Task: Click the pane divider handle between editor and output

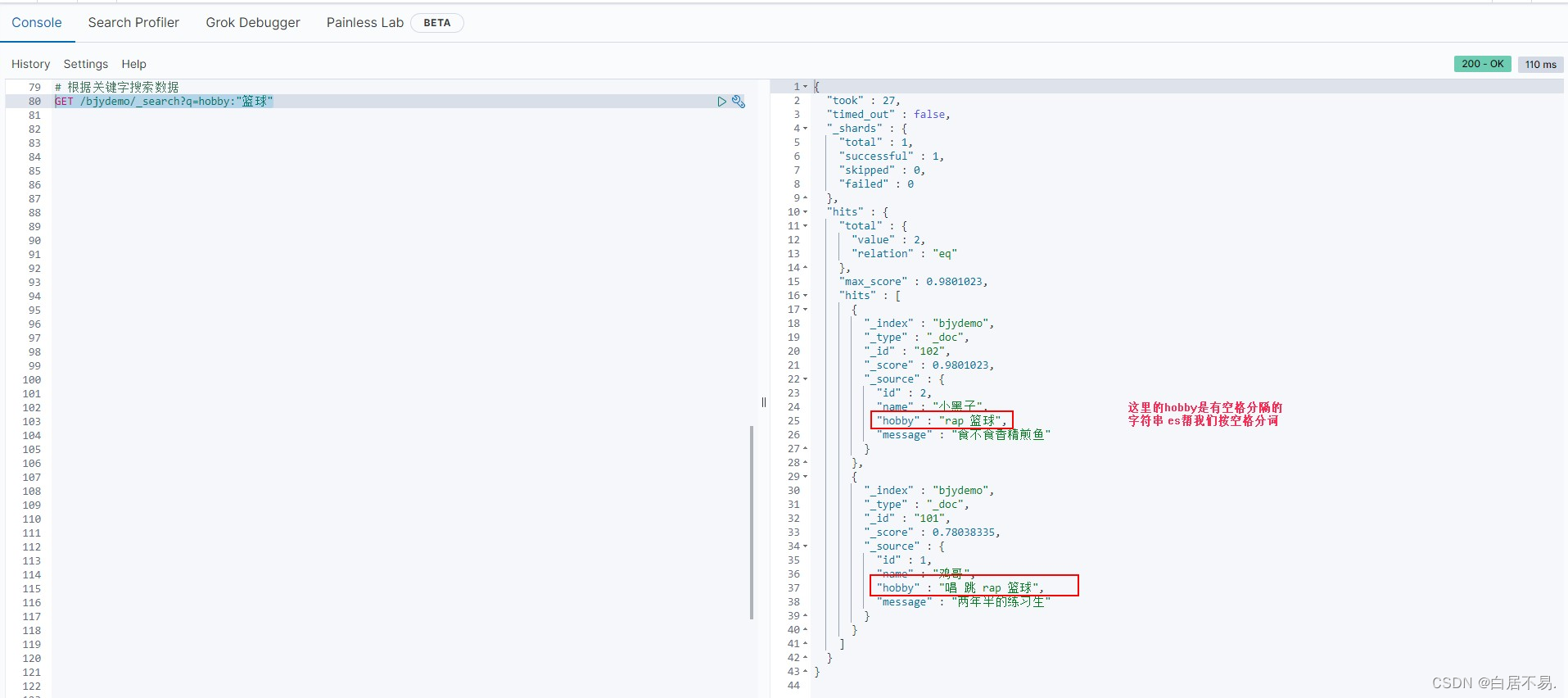Action: (x=764, y=402)
